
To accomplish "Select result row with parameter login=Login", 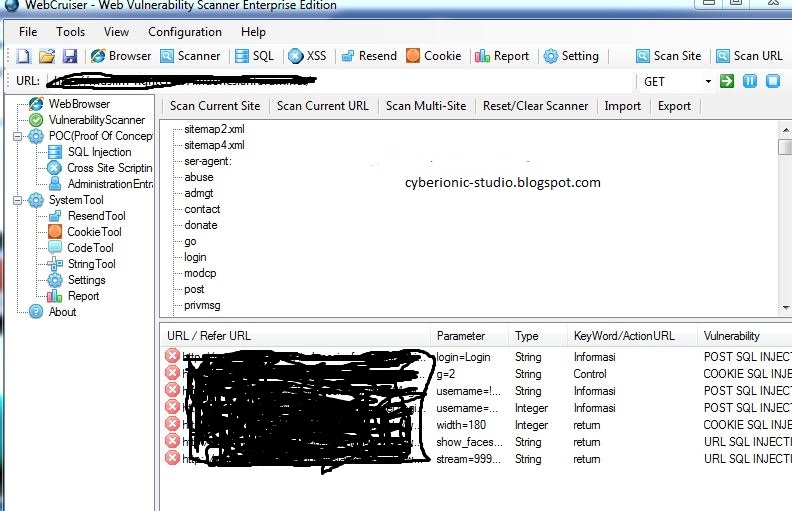I will pyautogui.click(x=476, y=357).
